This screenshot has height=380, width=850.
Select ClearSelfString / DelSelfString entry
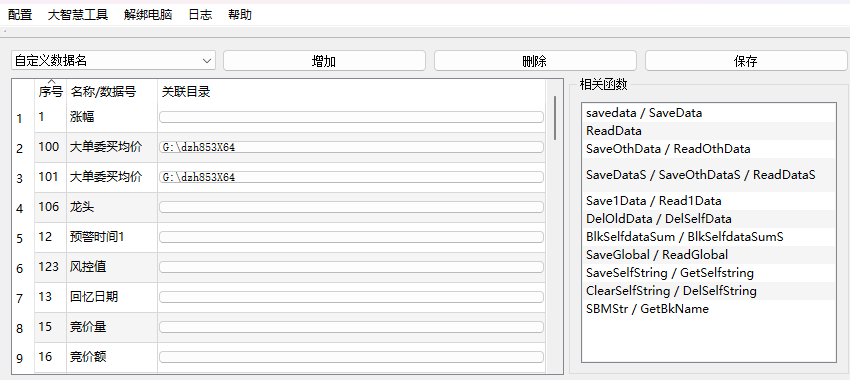[709, 291]
